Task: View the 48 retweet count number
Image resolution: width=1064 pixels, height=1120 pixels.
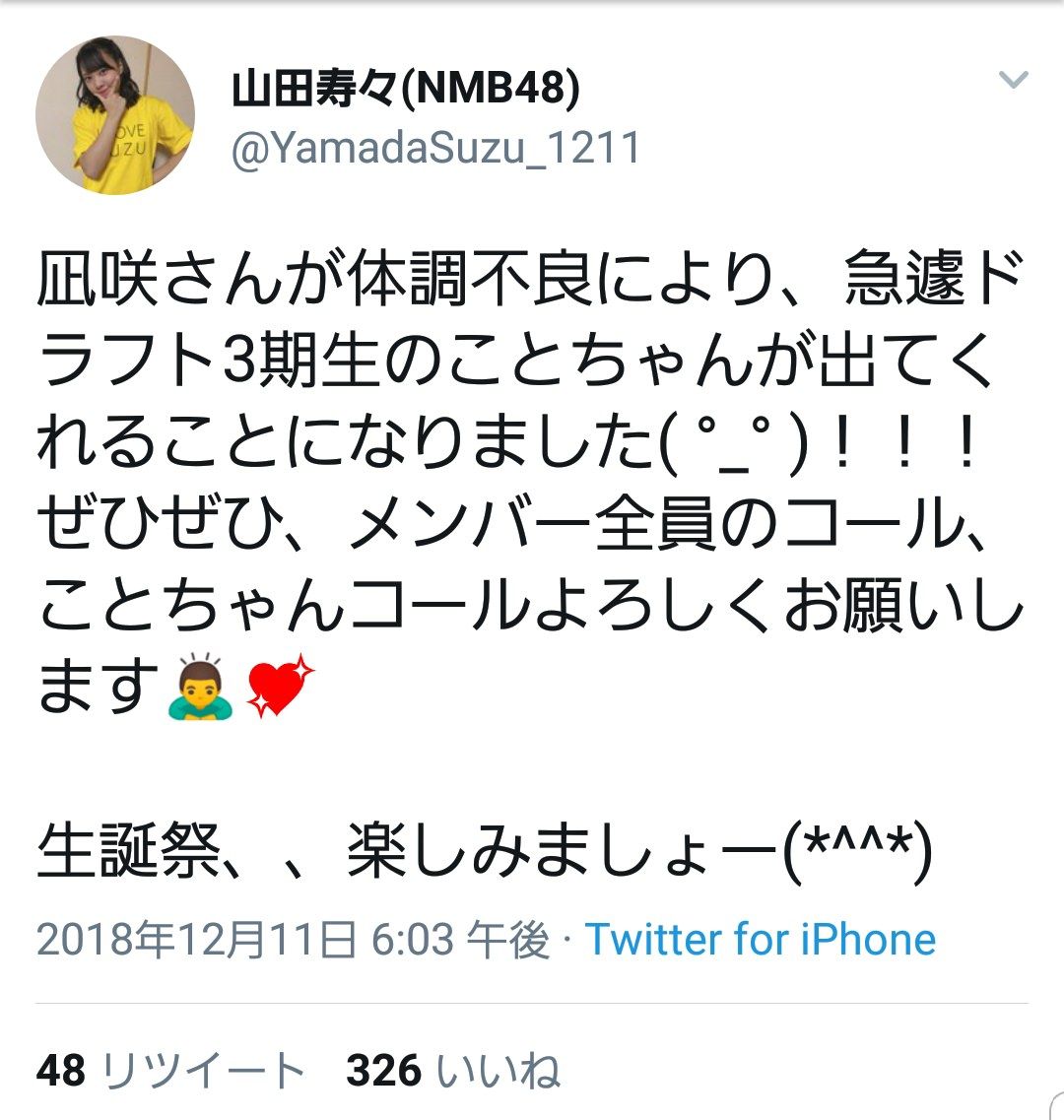Action: tap(61, 1070)
